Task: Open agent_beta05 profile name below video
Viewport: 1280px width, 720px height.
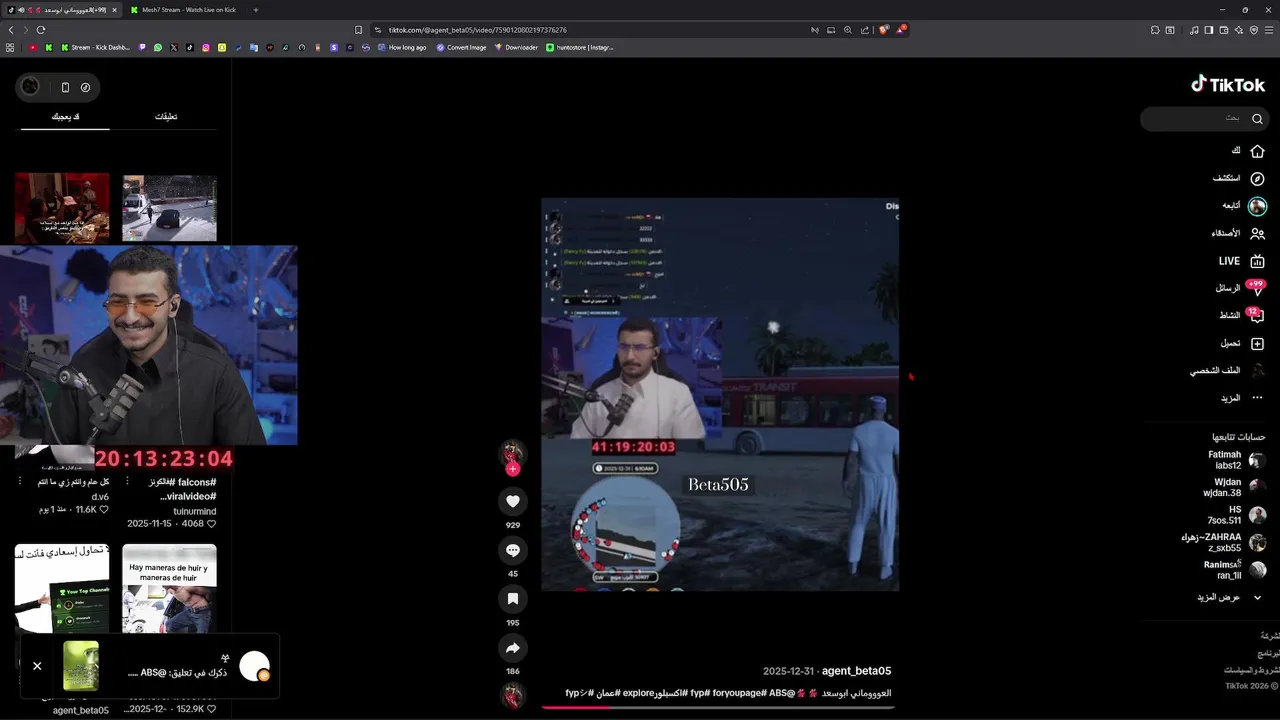Action: (x=856, y=671)
